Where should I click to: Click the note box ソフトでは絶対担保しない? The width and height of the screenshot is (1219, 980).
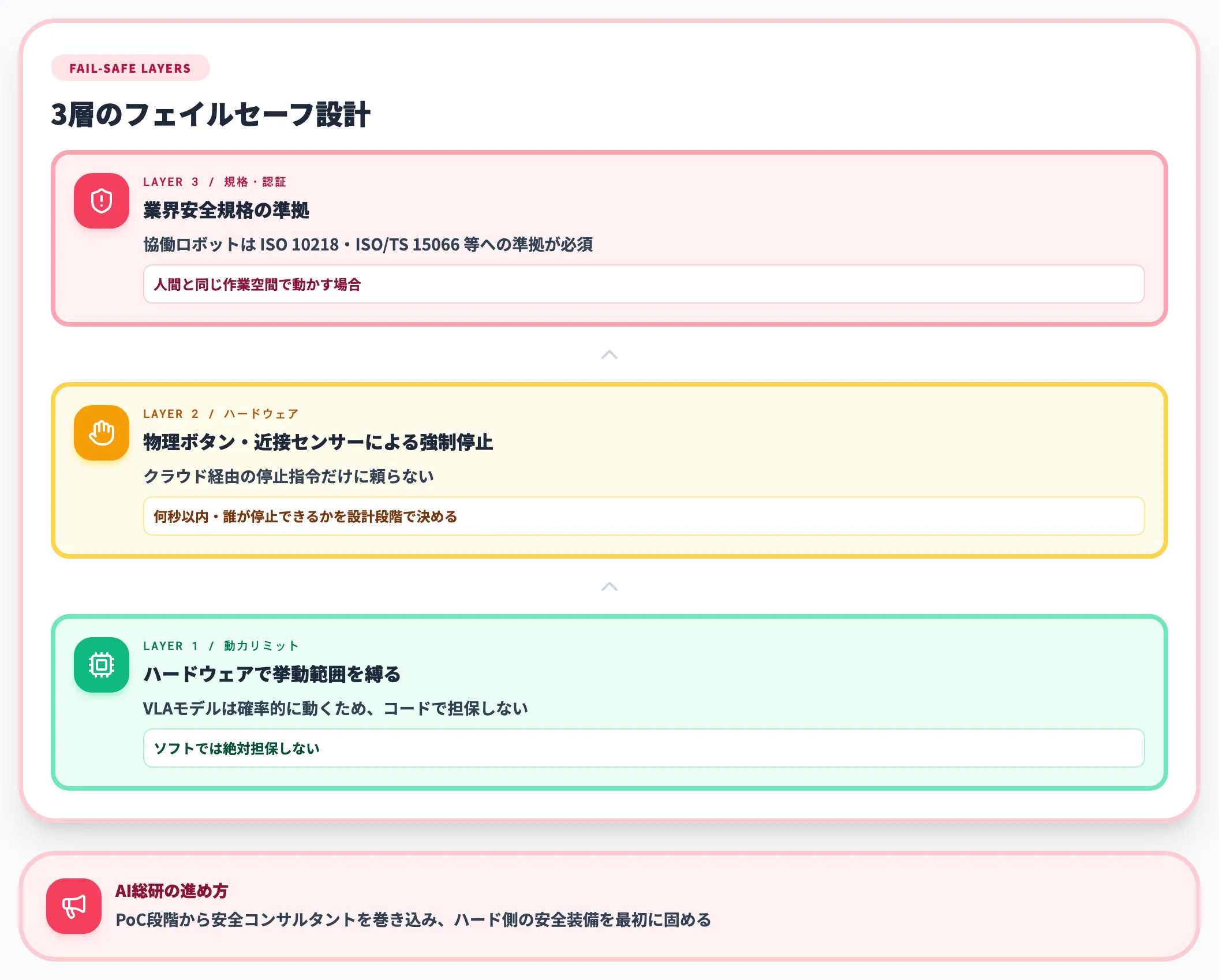(644, 748)
